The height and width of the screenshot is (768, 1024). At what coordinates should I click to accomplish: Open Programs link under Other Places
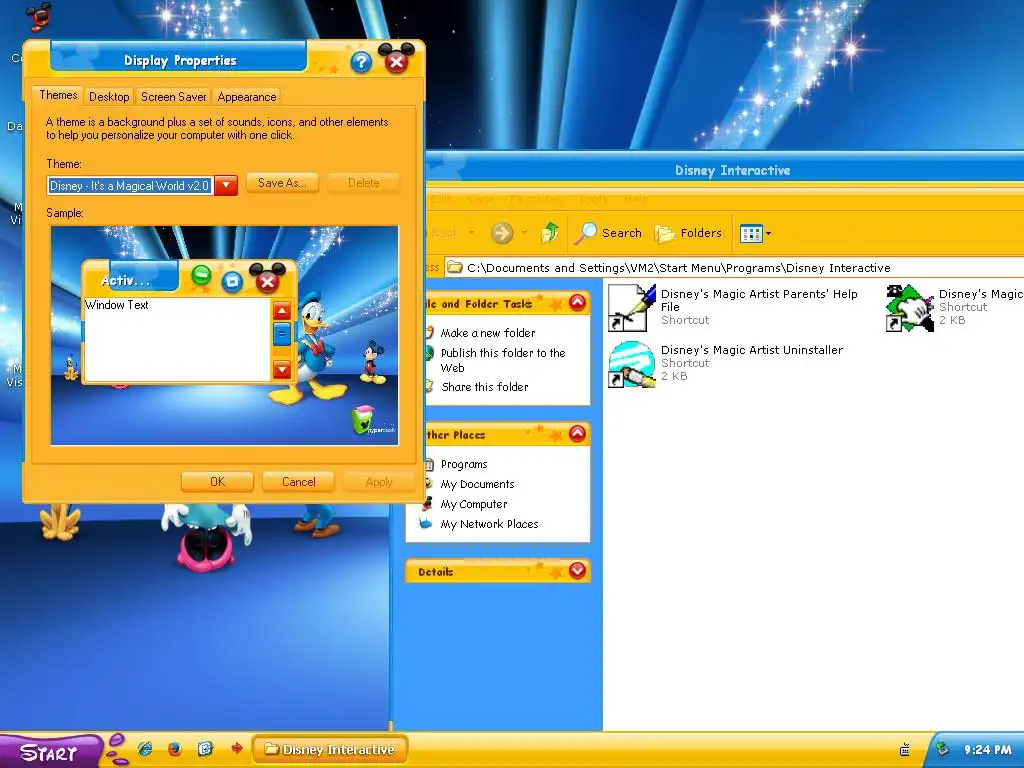464,464
